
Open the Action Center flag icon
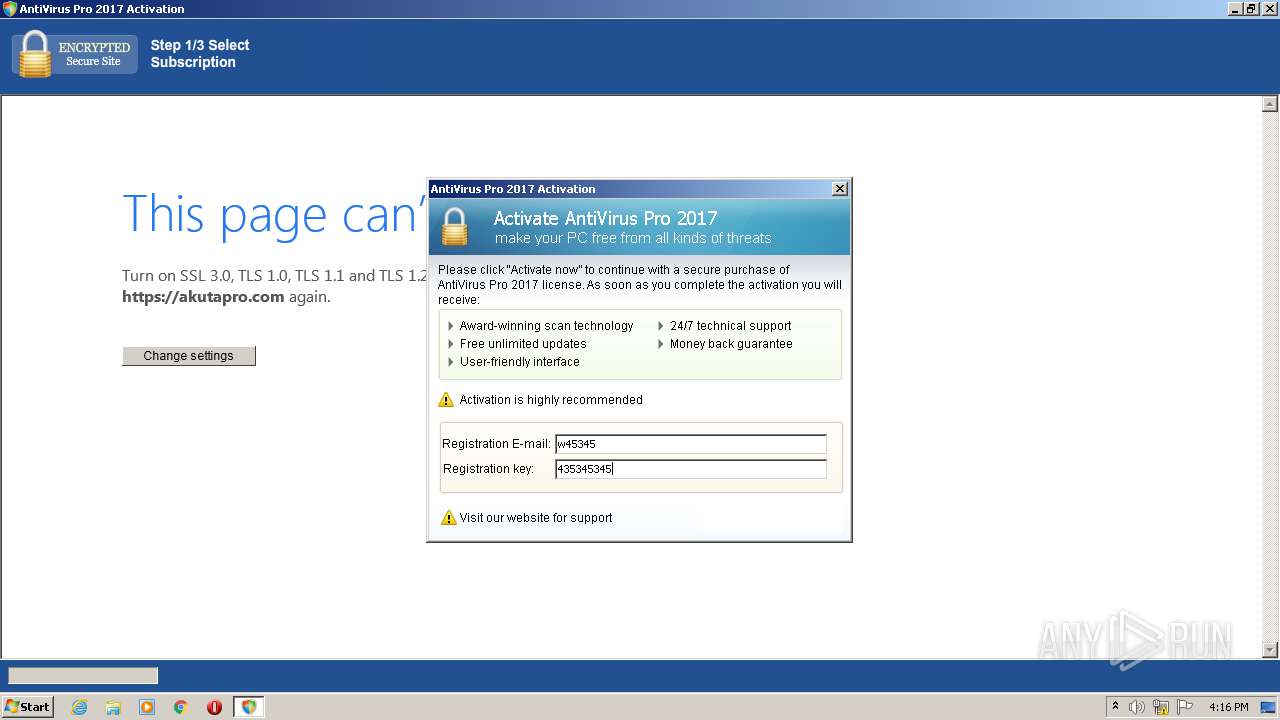coord(1185,707)
